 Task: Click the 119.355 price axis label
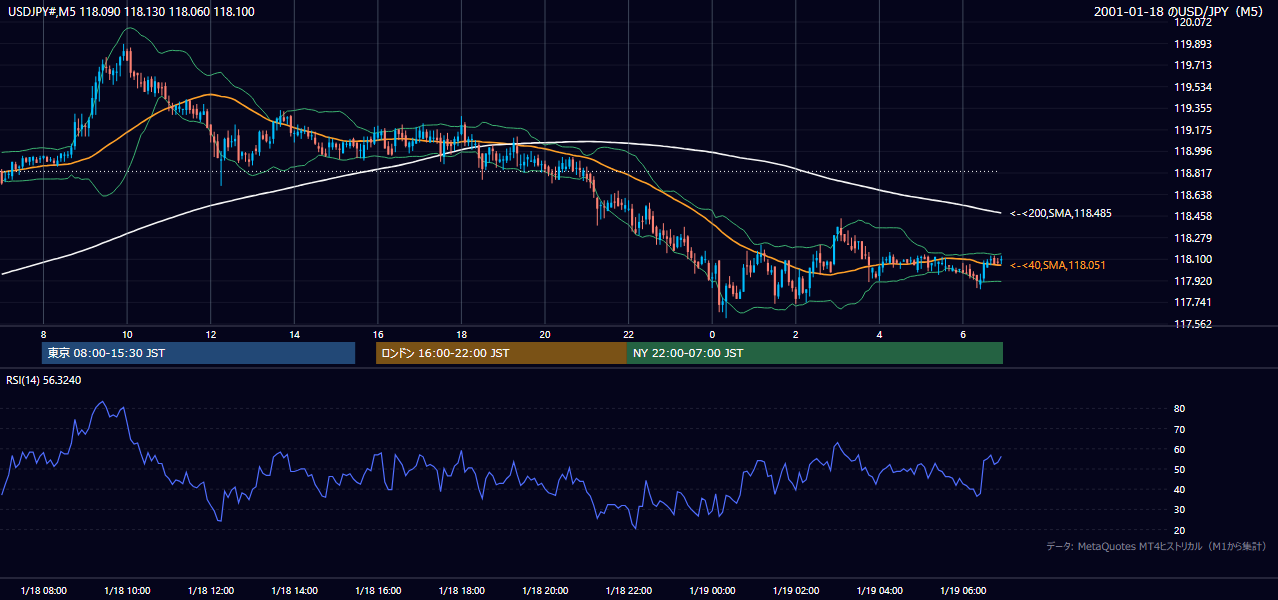point(1192,108)
